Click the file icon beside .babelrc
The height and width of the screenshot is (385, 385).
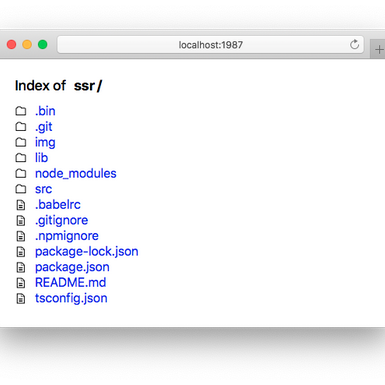click(21, 205)
